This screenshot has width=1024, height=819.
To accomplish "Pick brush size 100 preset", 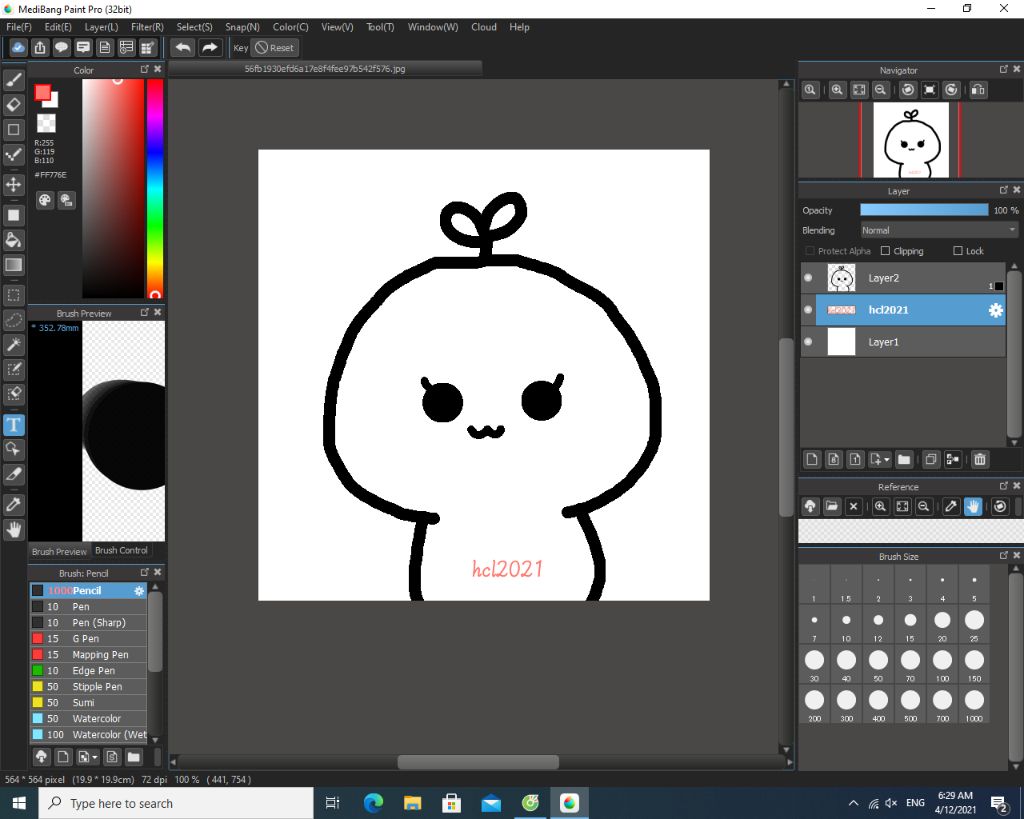I will [942, 665].
